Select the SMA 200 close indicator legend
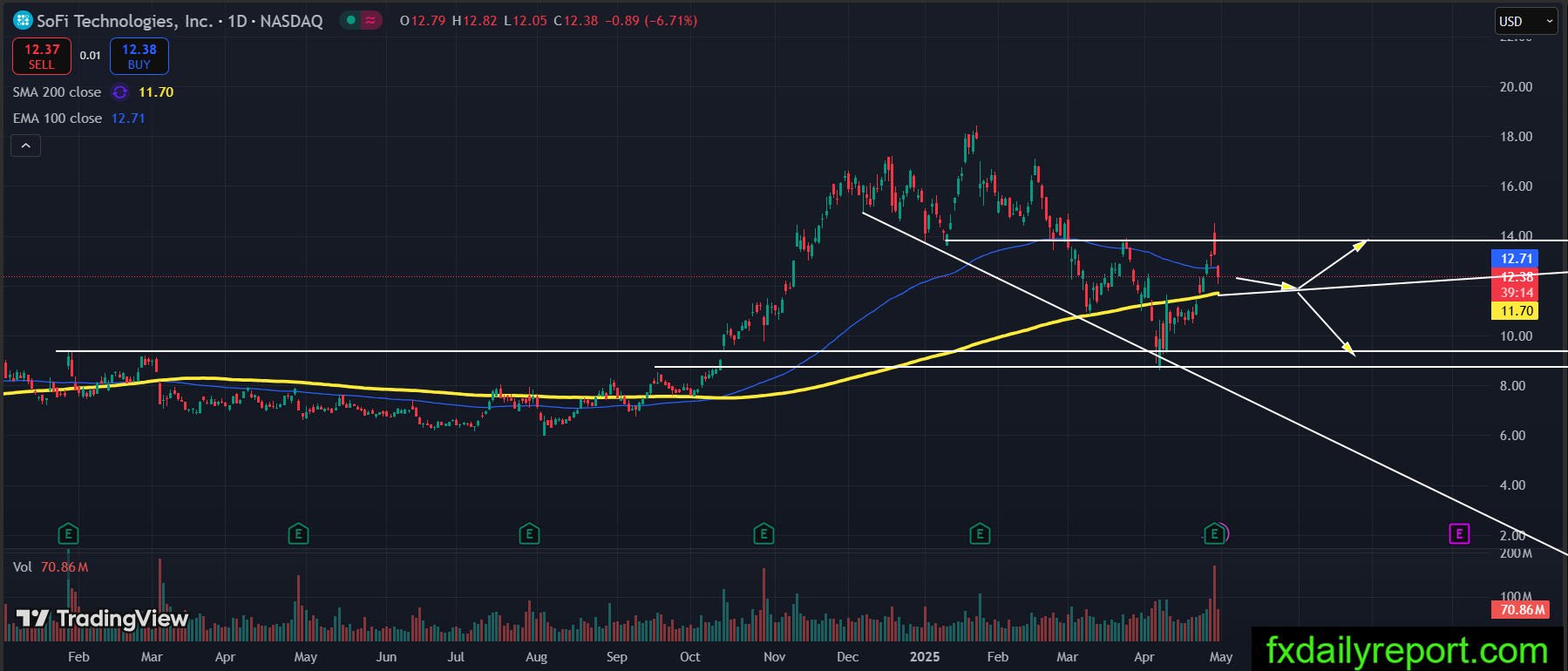 (58, 91)
